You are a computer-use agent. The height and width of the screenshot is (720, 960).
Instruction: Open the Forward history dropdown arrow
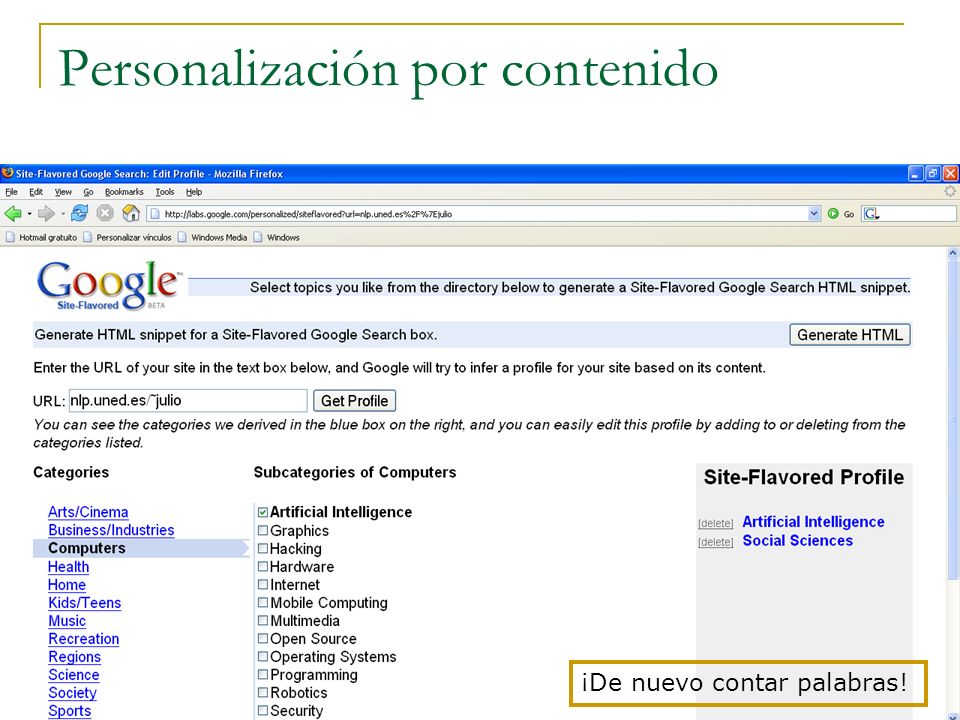click(62, 214)
